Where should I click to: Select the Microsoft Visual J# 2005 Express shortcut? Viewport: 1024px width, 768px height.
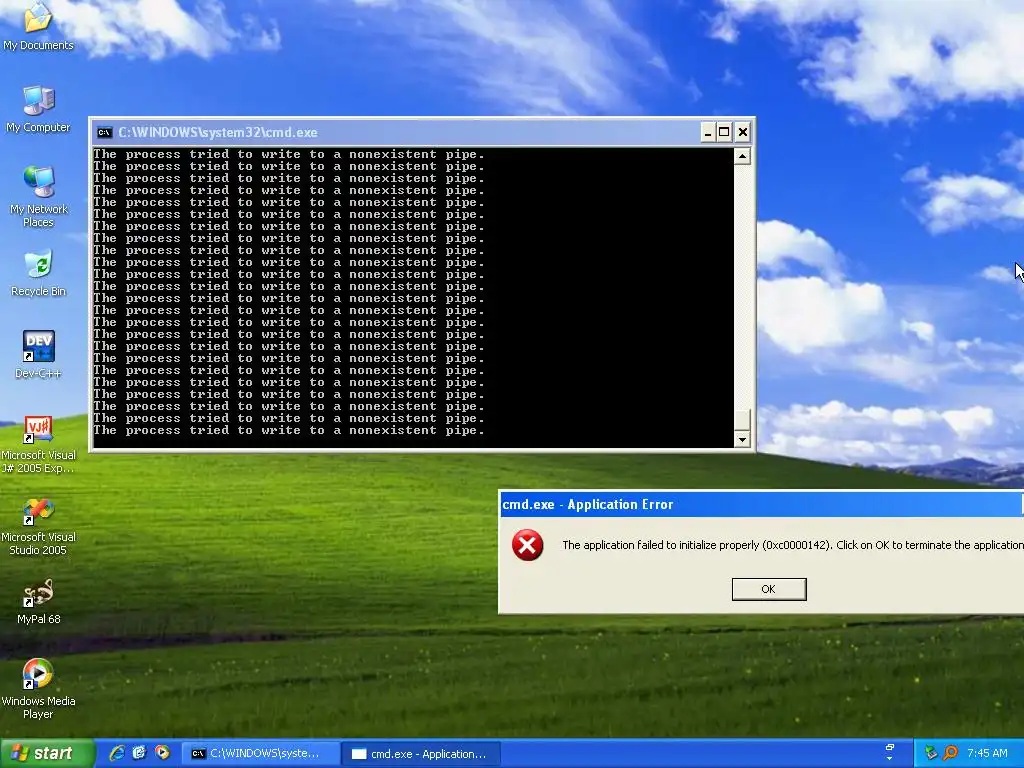click(x=38, y=444)
